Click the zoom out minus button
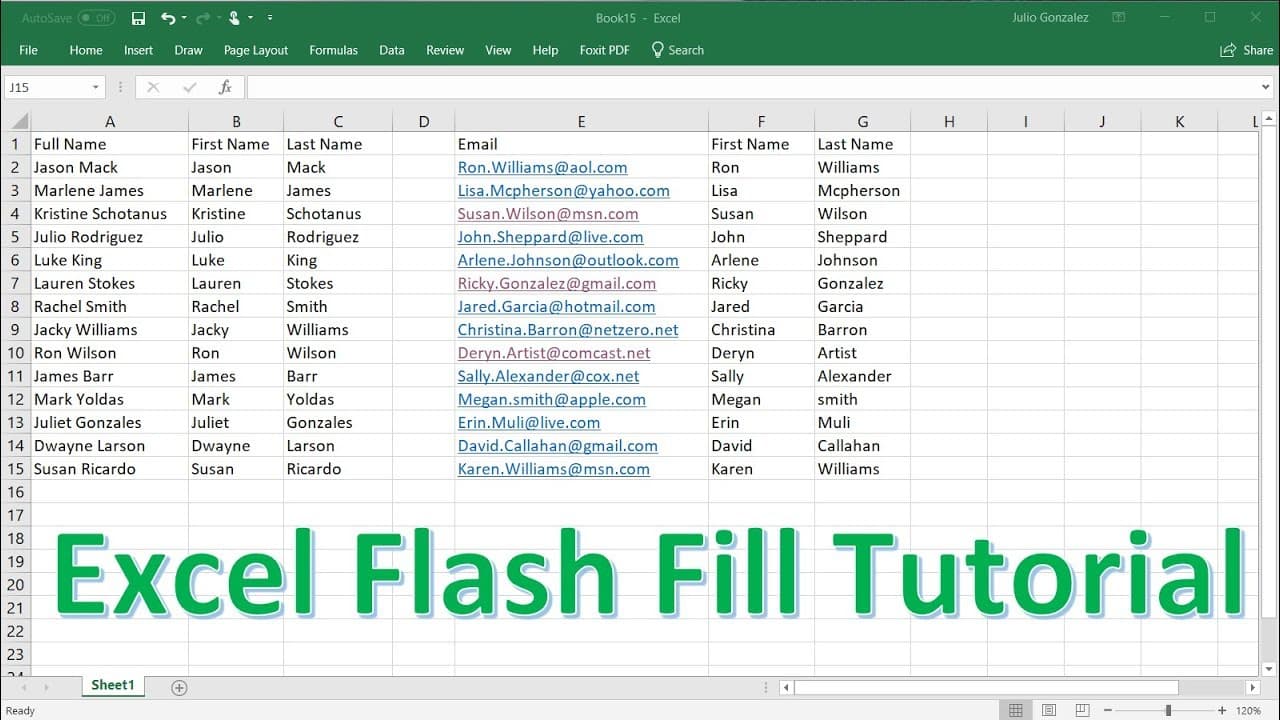Viewport: 1280px width, 720px height. 1107,710
